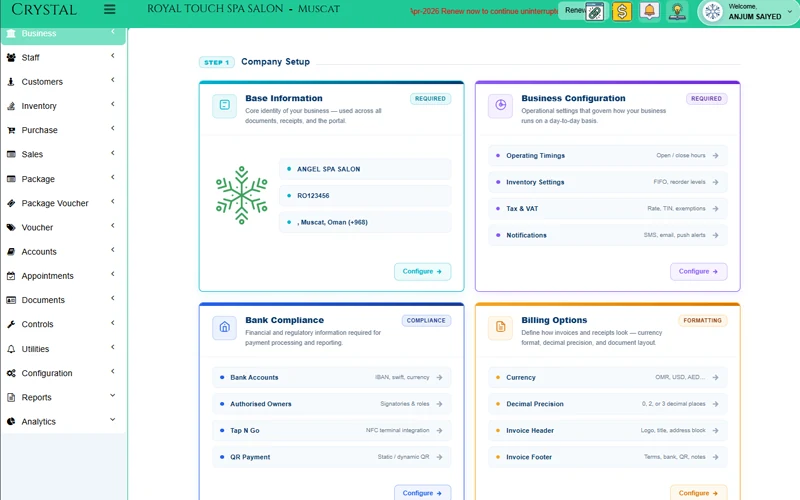Expand the Reports down chevron

coord(113,395)
